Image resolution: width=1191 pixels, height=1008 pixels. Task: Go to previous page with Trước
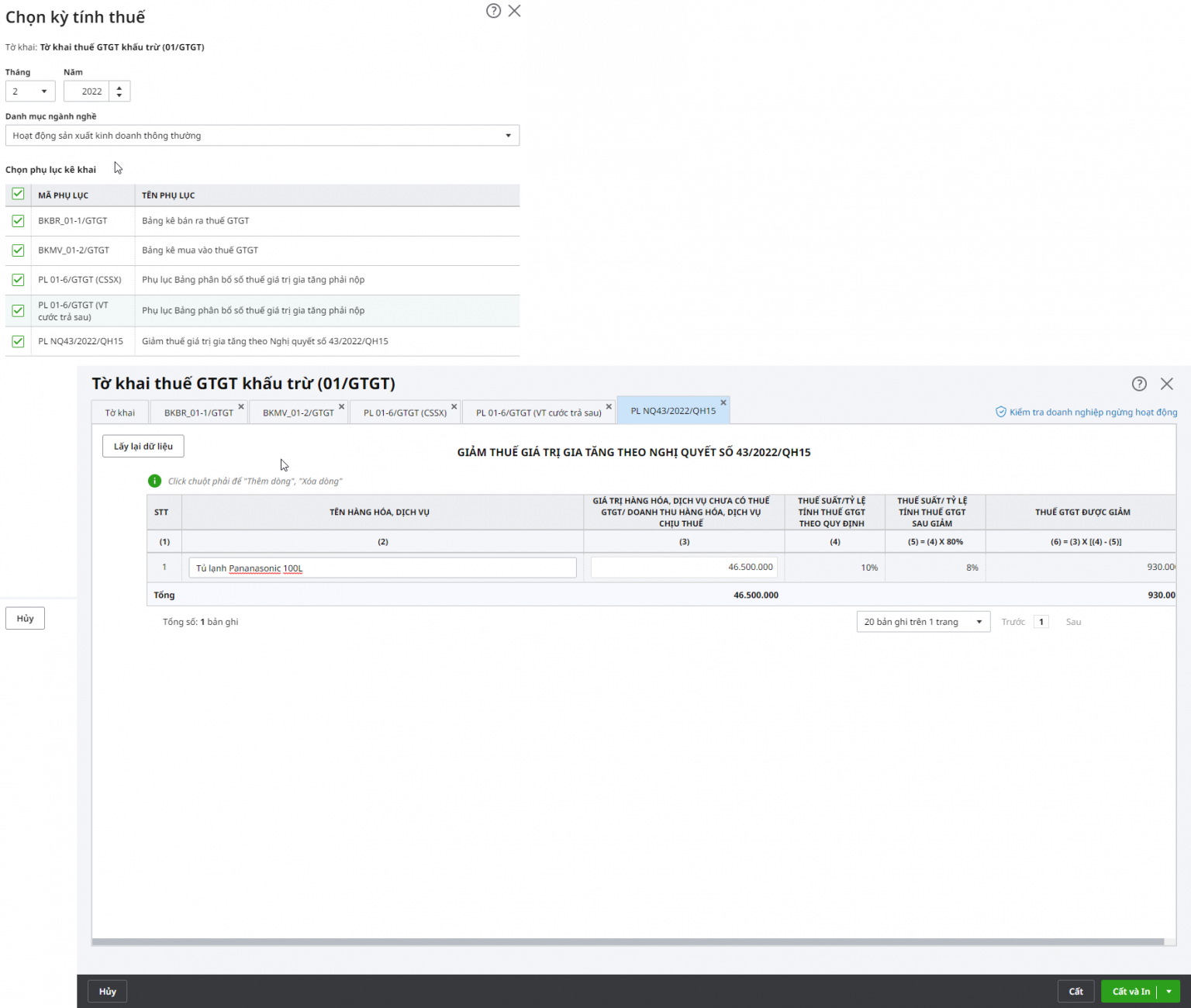[1013, 622]
